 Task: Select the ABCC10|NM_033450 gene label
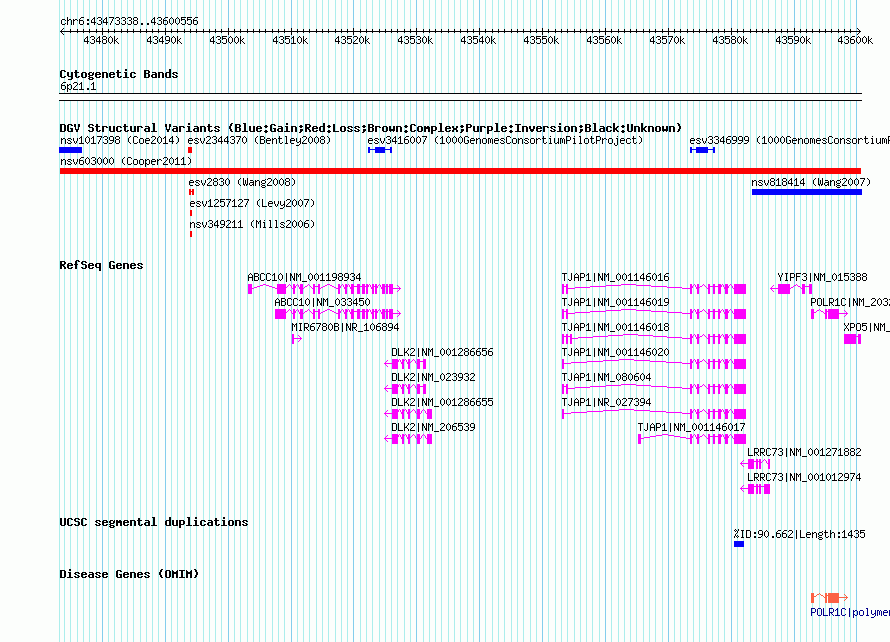(322, 303)
